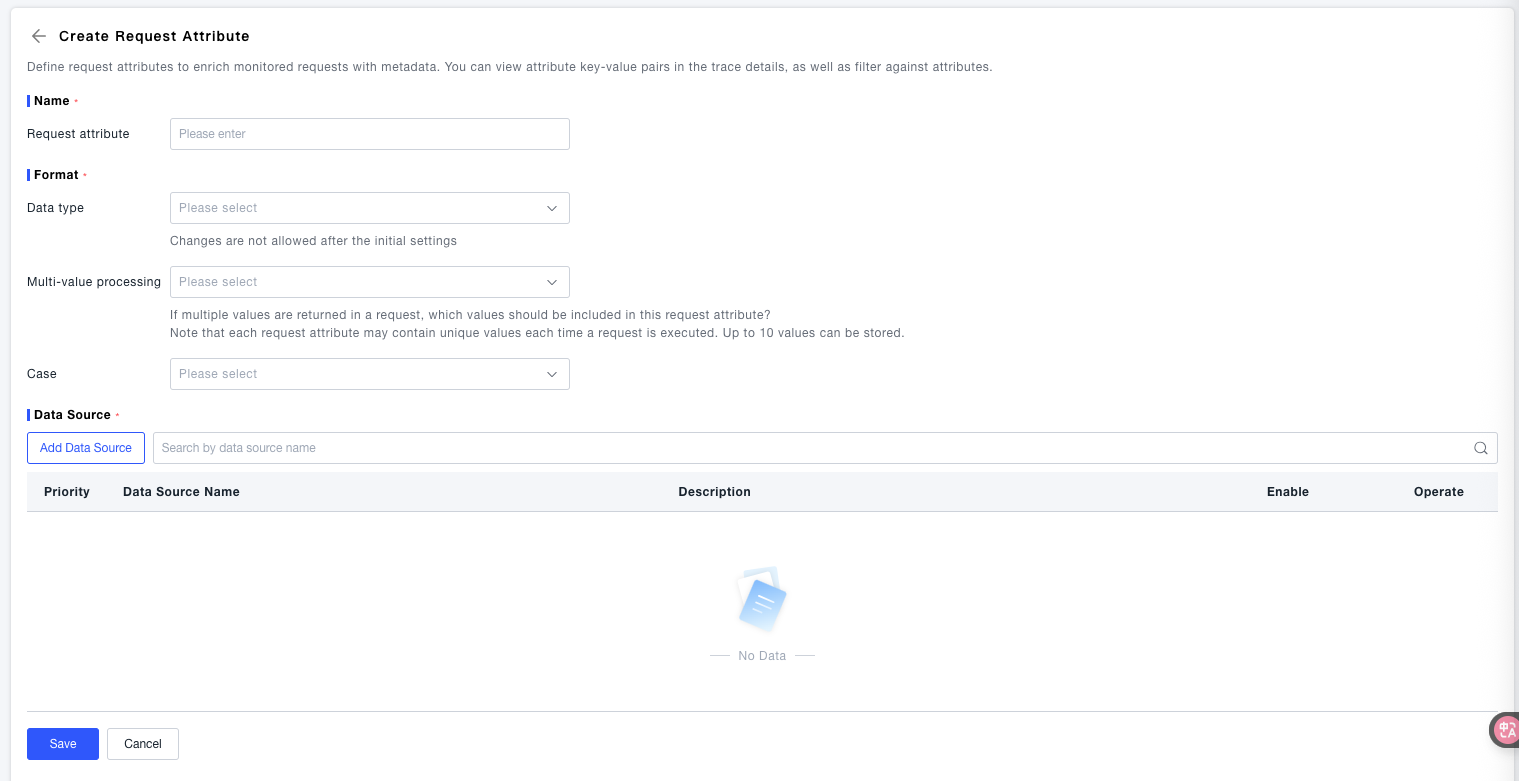Click the search magnifier icon
This screenshot has width=1519, height=781.
[x=1481, y=448]
